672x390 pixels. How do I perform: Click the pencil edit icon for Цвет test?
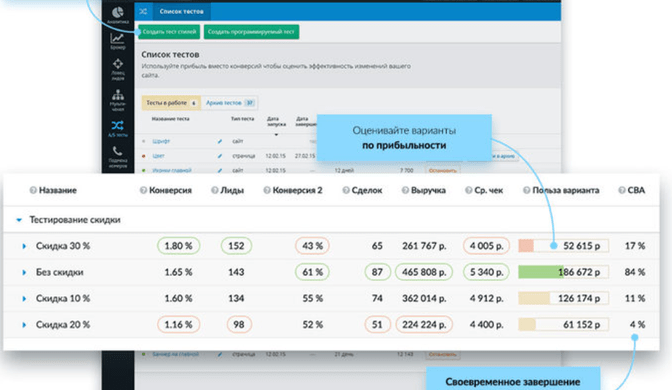tap(220, 156)
